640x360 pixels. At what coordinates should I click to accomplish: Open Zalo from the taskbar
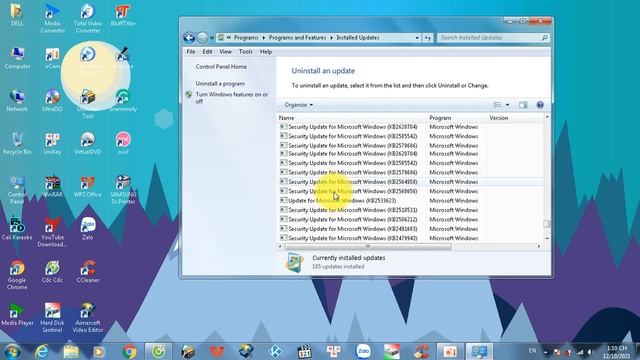tap(363, 351)
